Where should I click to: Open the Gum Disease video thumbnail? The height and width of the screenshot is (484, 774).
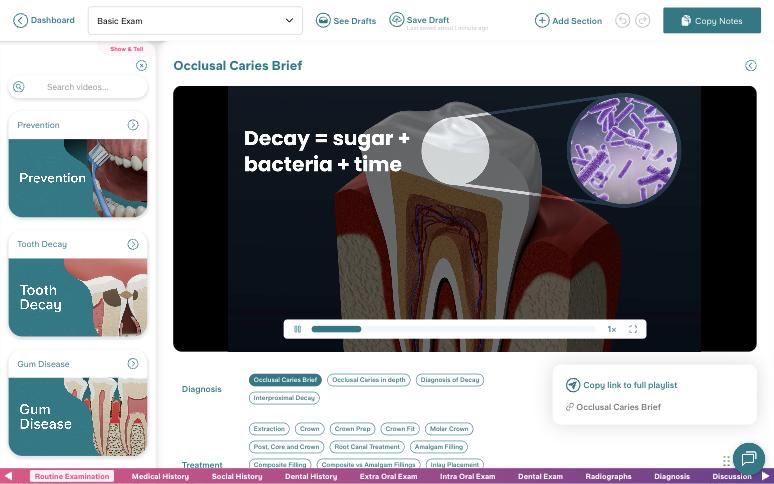(x=78, y=416)
